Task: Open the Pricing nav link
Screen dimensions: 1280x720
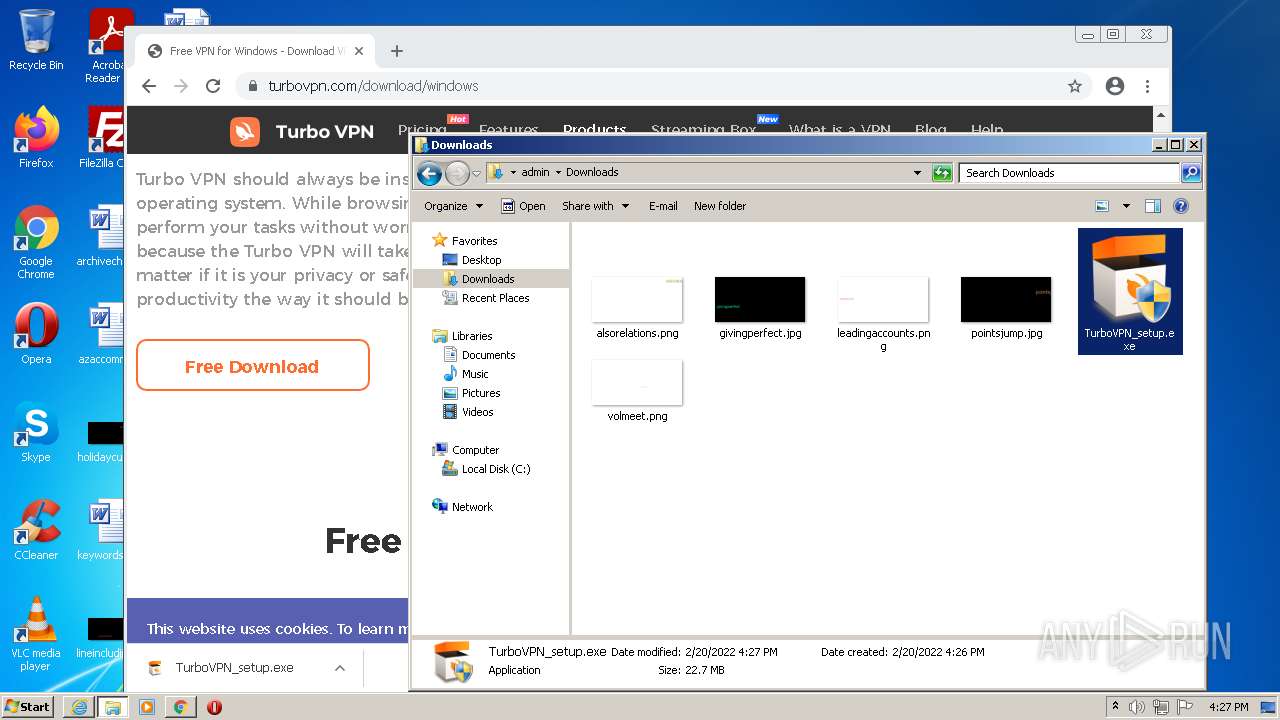Action: click(x=422, y=130)
